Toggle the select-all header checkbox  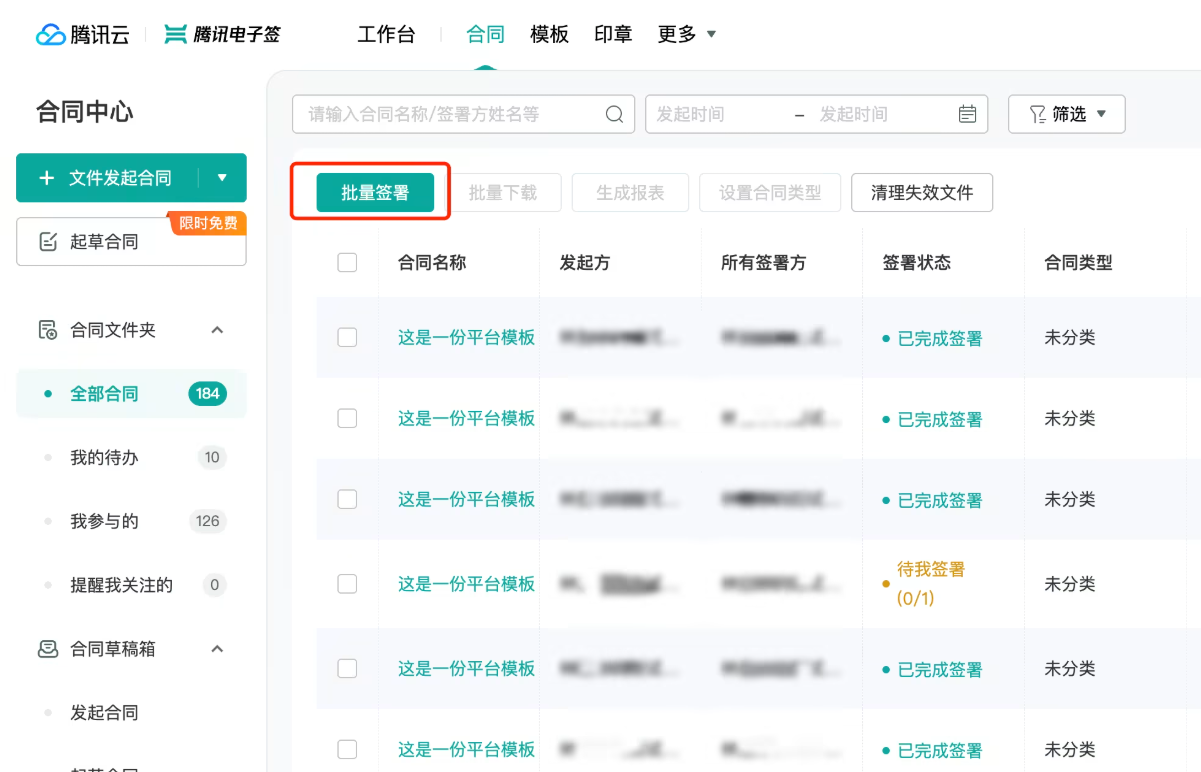[x=347, y=263]
